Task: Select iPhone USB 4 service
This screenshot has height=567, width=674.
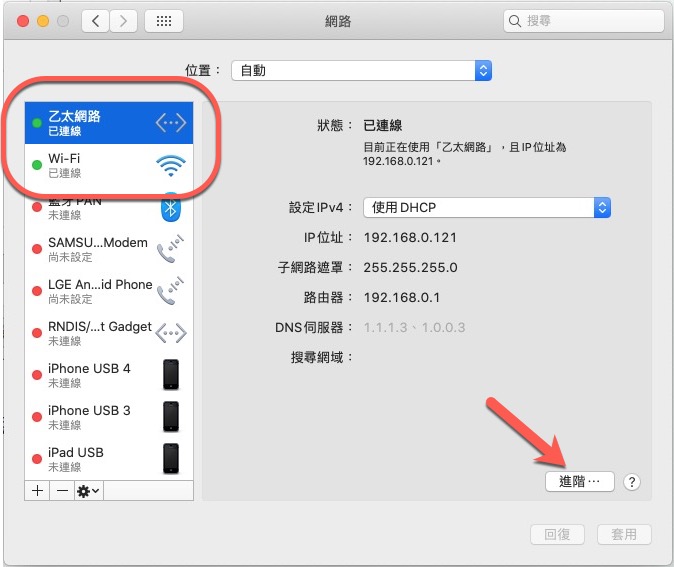Action: [x=109, y=375]
